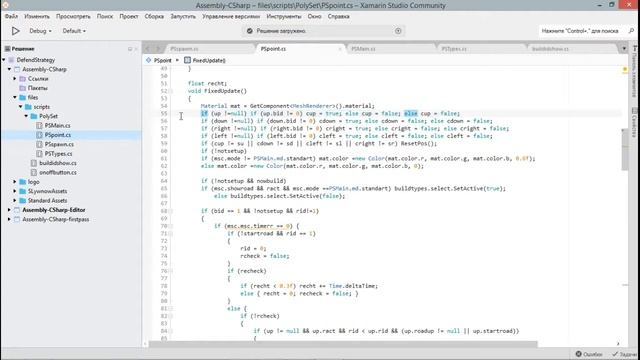The height and width of the screenshot is (360, 640).
Task: Open PSMain.cs in solution tree
Action: (x=57, y=126)
